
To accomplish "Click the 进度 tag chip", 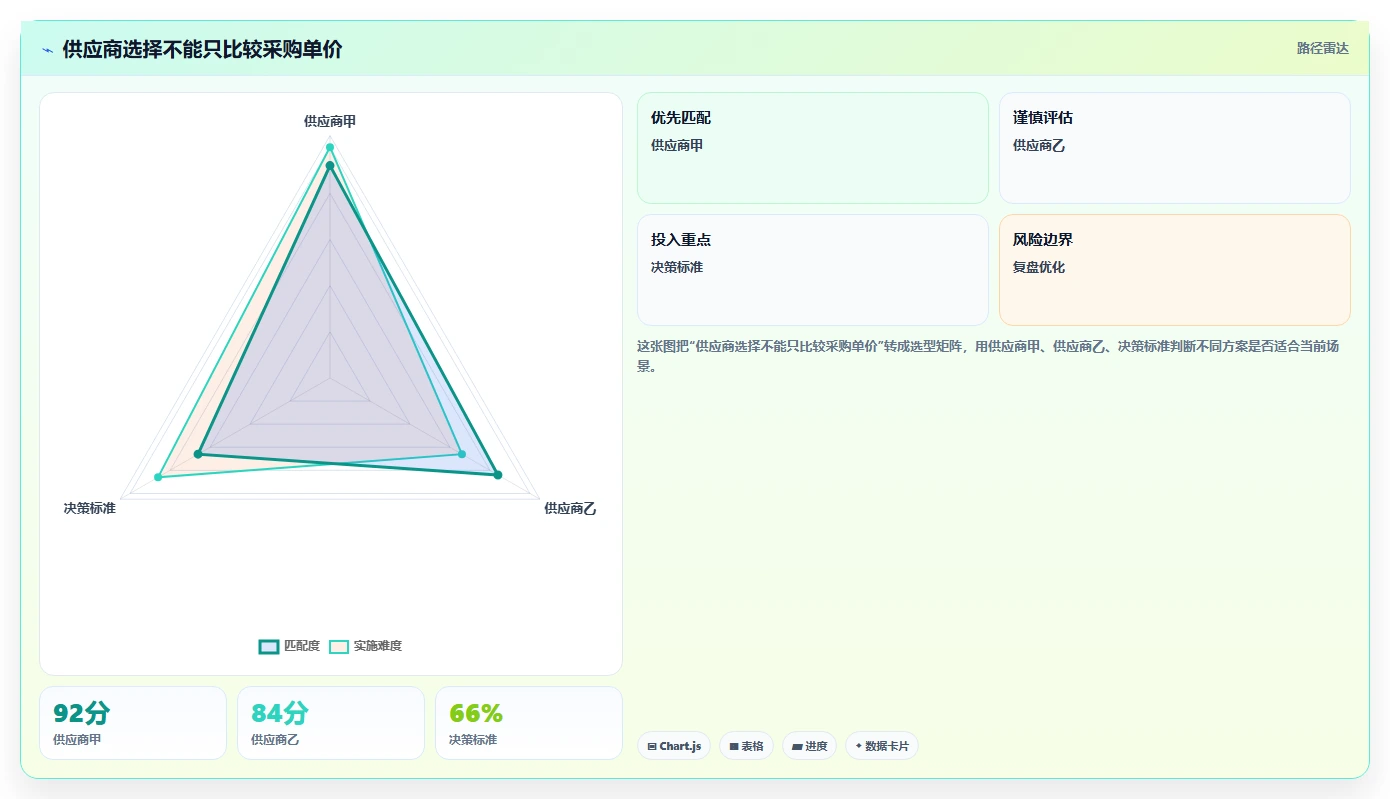I will coord(809,746).
